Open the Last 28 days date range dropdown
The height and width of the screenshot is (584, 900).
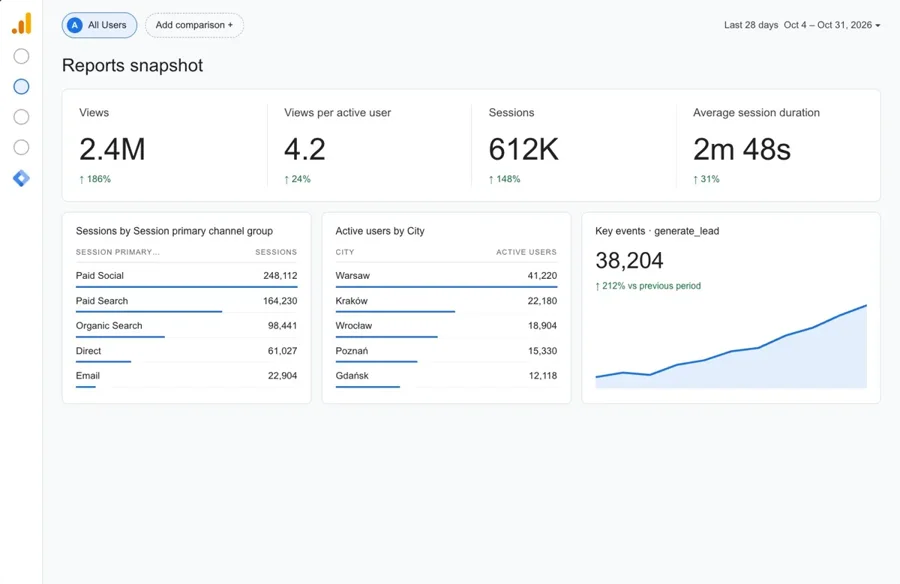tap(802, 25)
